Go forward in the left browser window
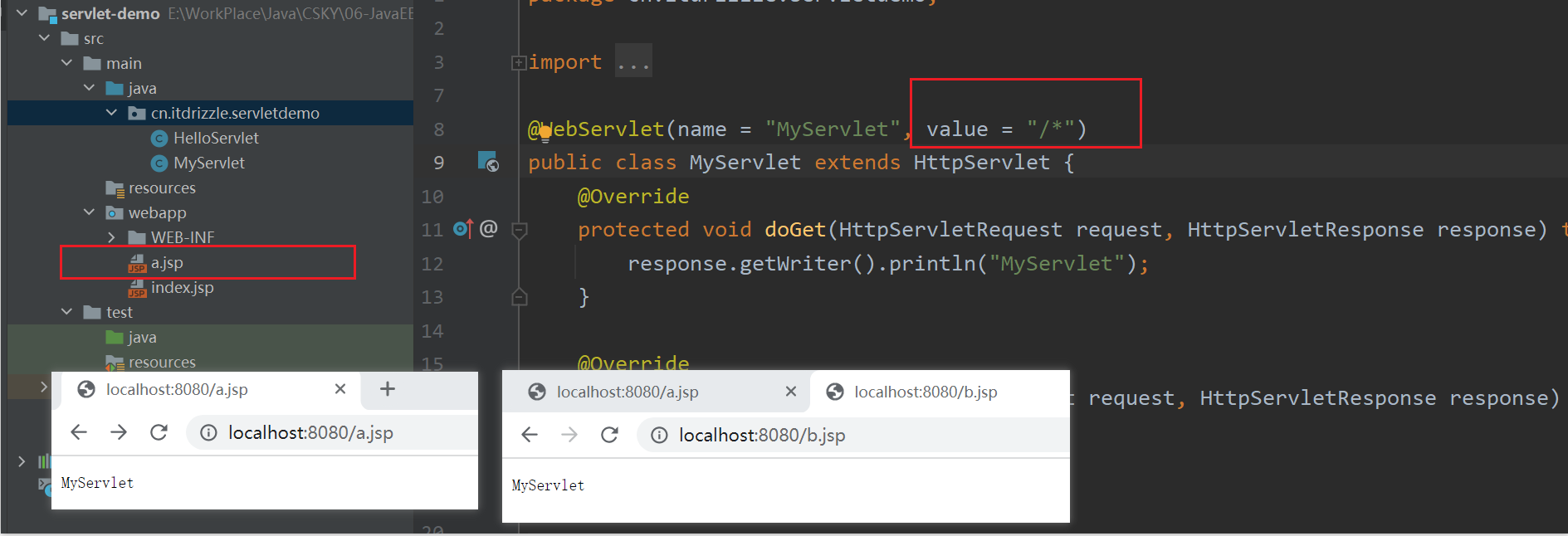1568x536 pixels. [x=119, y=432]
